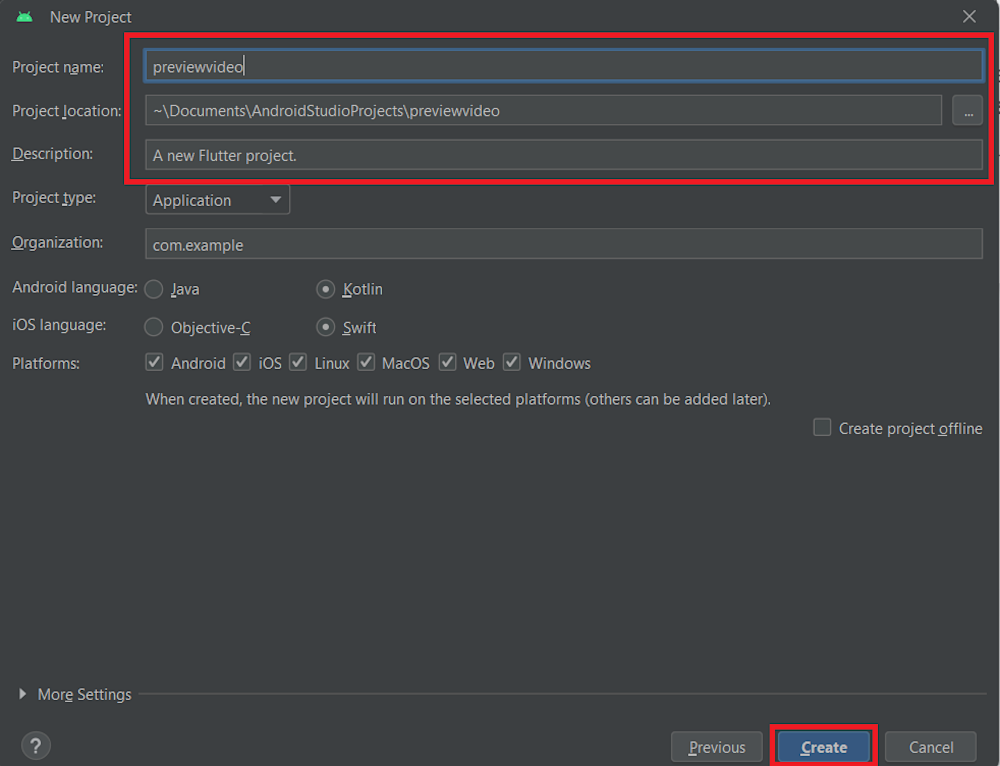Close the New Project dialog
This screenshot has width=1000, height=766.
[969, 17]
